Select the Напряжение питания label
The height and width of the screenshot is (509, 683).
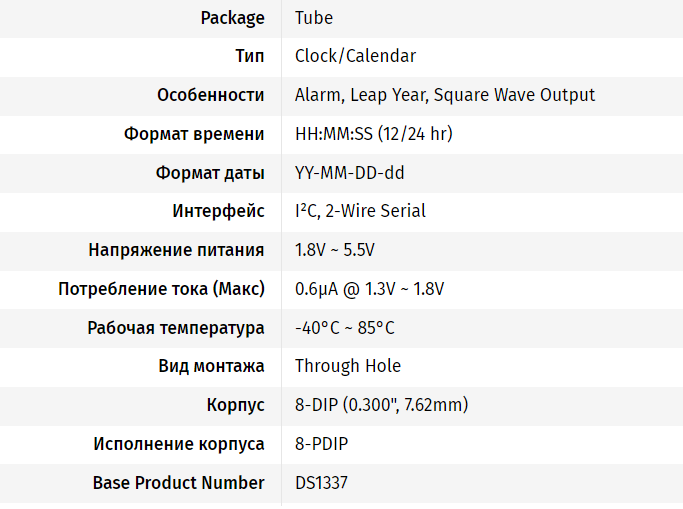(176, 250)
